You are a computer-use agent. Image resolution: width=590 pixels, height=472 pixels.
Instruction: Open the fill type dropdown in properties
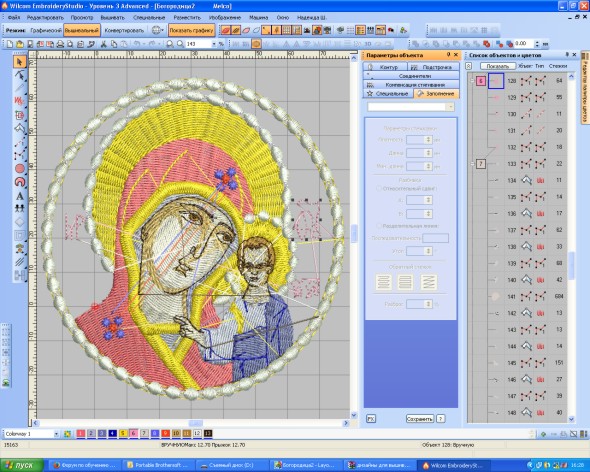click(450, 107)
